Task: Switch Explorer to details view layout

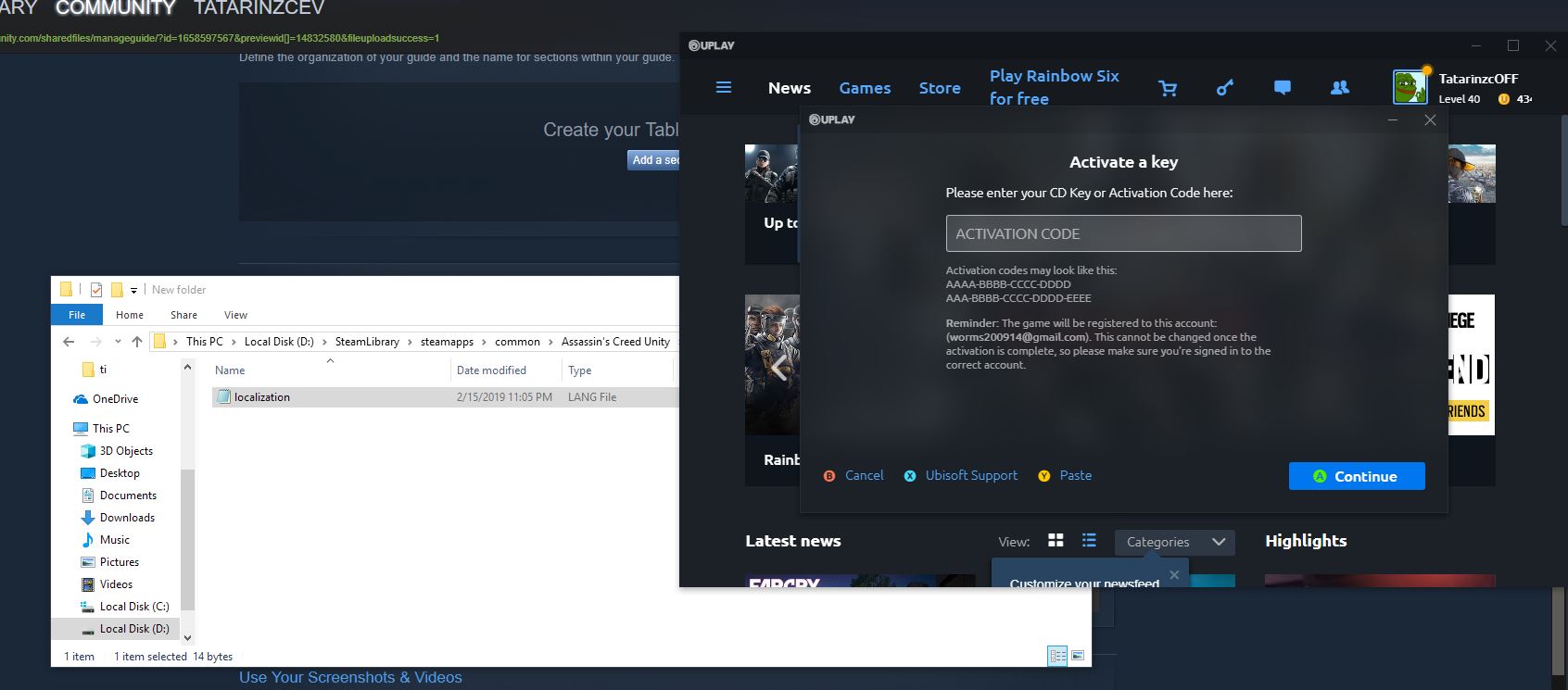Action: tap(1057, 656)
